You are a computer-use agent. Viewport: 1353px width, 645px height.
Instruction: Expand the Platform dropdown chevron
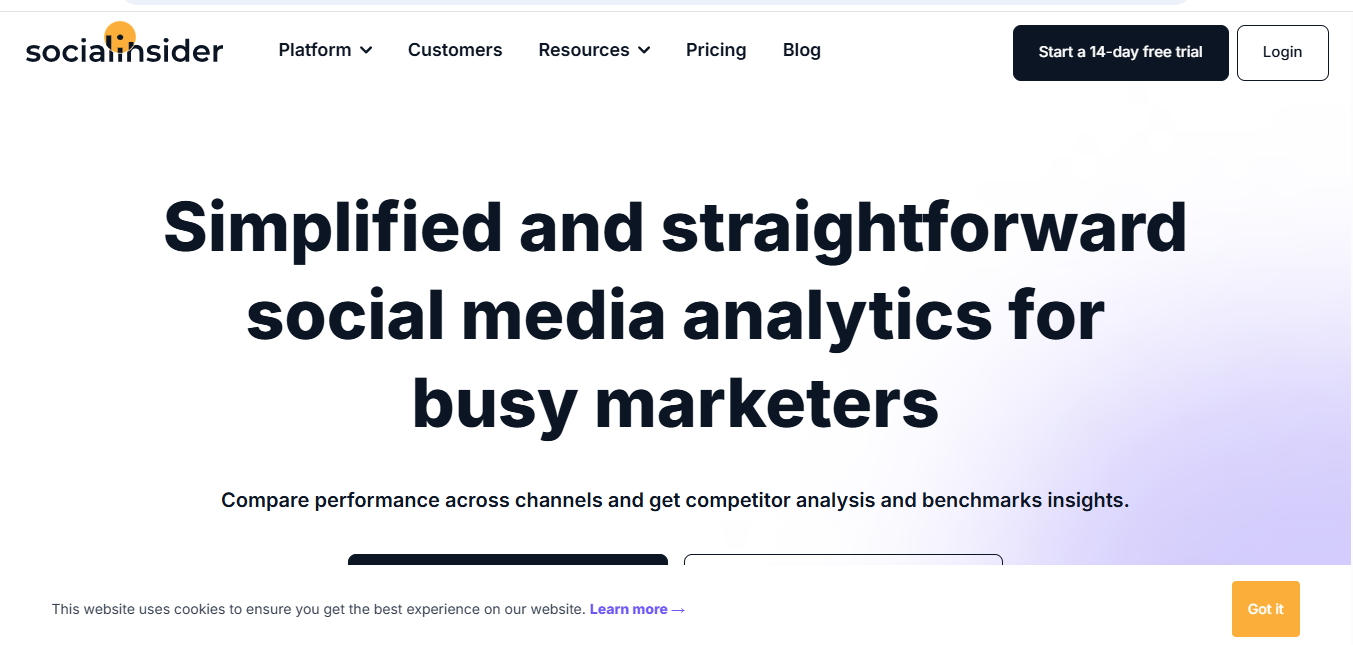point(366,50)
